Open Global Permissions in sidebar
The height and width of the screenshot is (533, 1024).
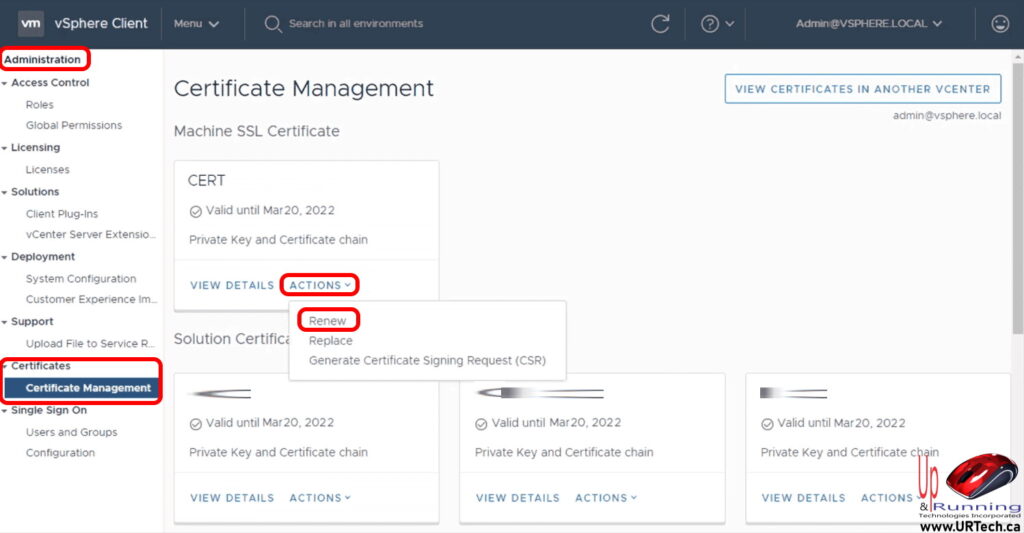[x=74, y=126]
